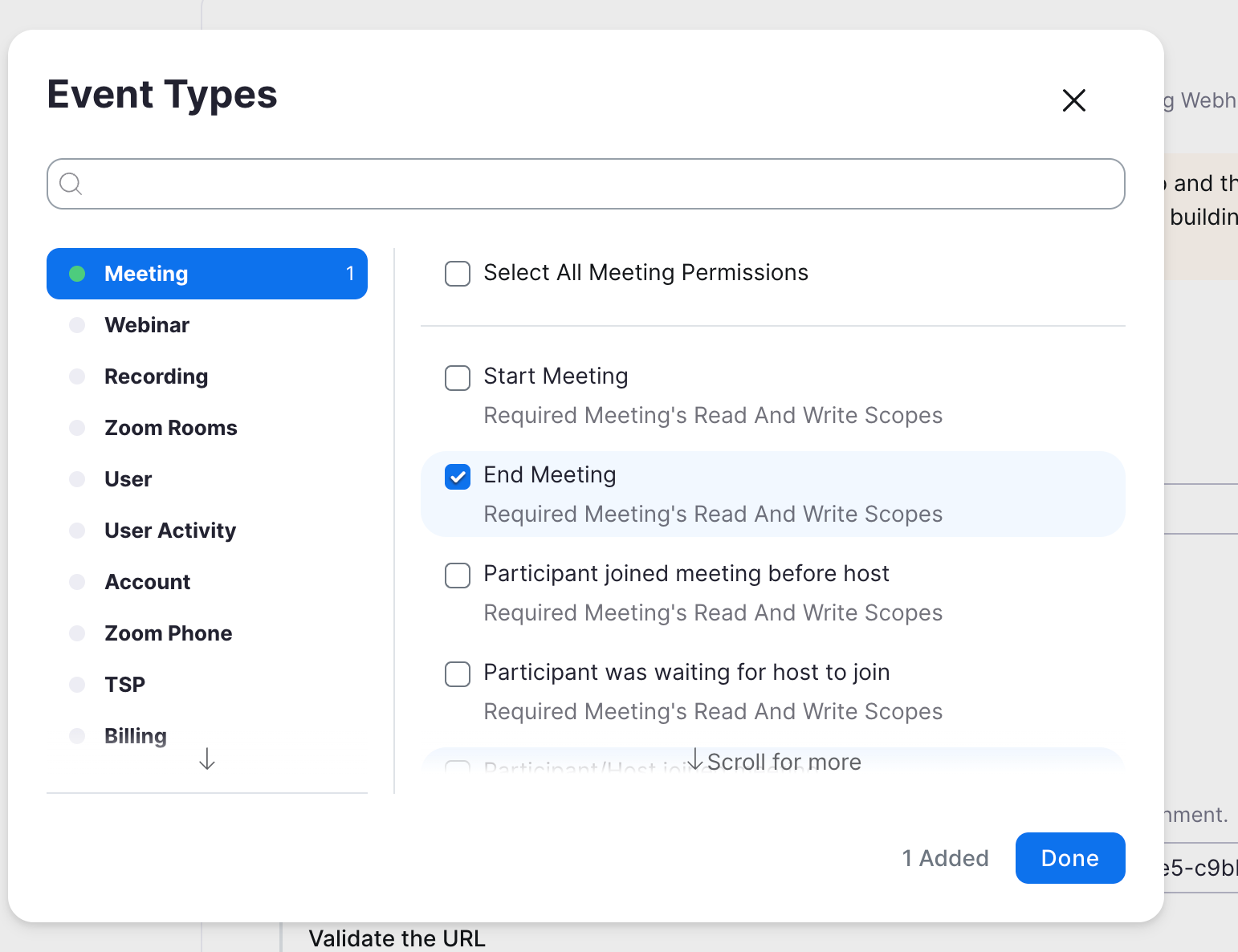Click scopes text under Start Meeting

(713, 415)
